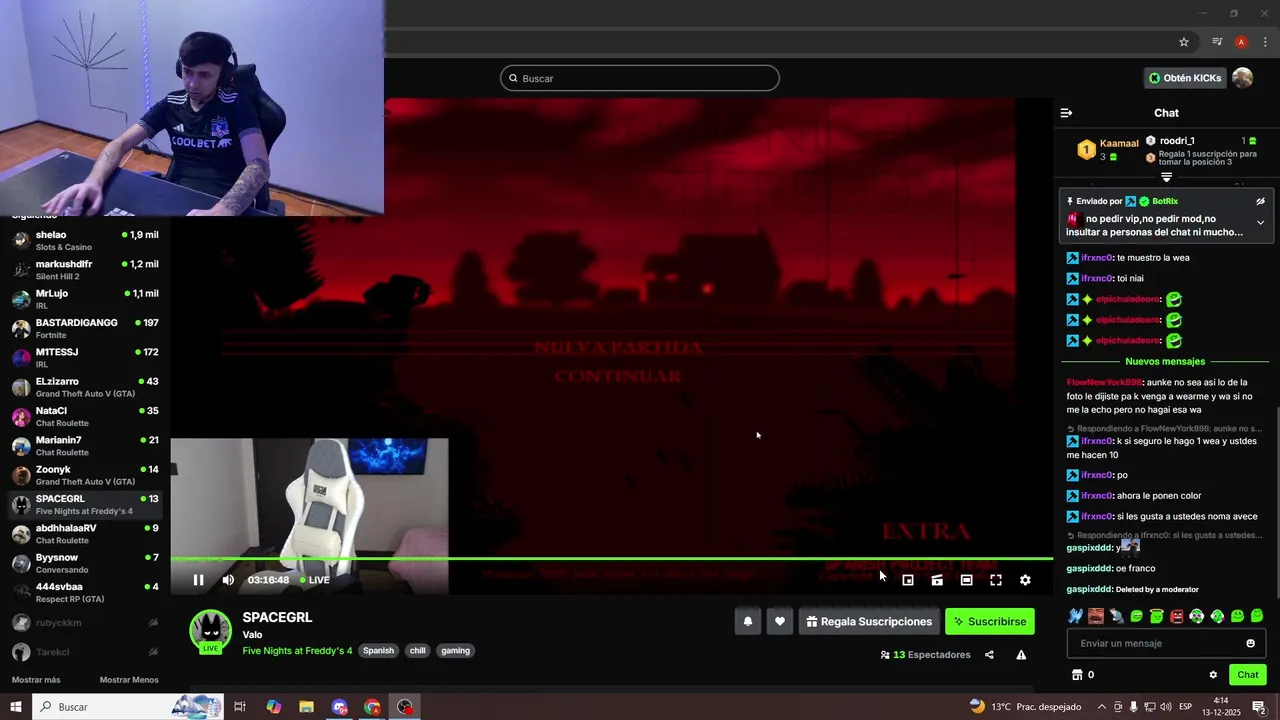Open shelao channel in sidebar

point(85,241)
